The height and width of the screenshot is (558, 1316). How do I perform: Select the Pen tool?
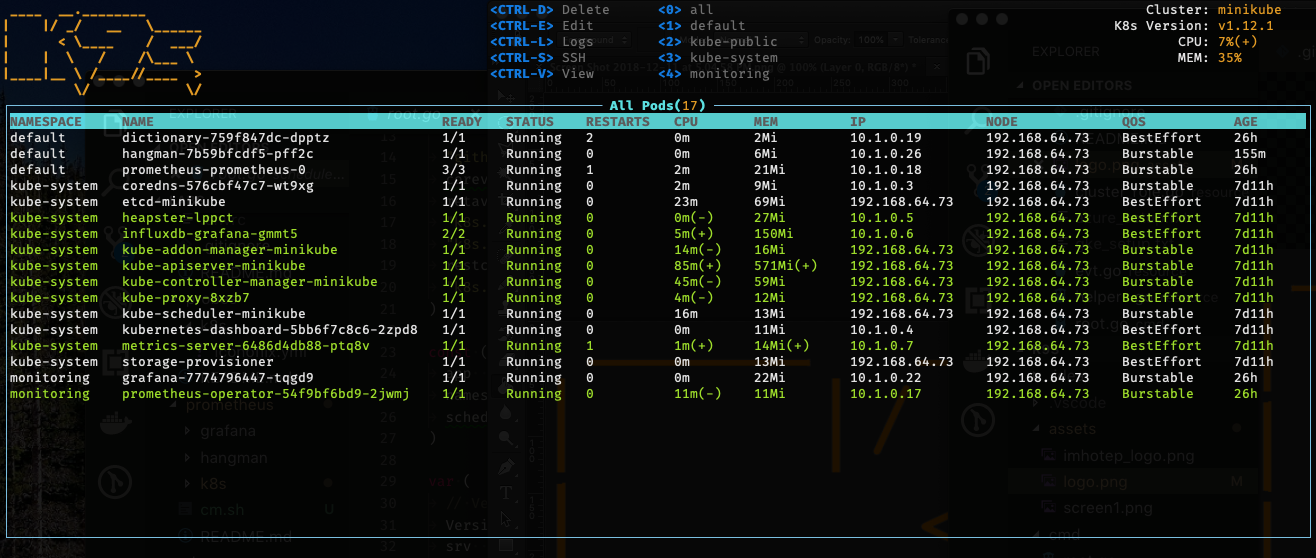[x=507, y=466]
